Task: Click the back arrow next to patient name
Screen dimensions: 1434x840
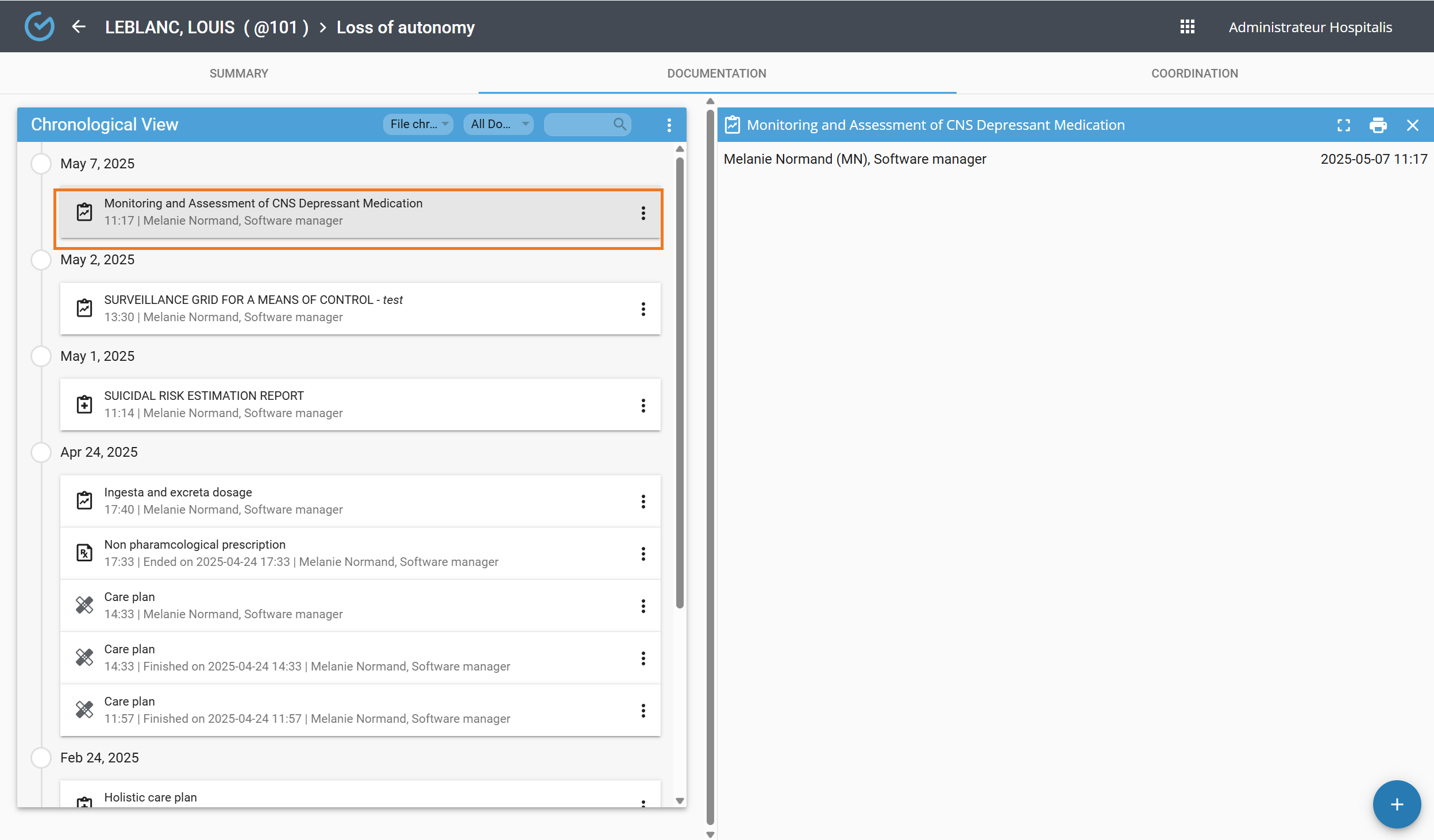Action: 79,27
